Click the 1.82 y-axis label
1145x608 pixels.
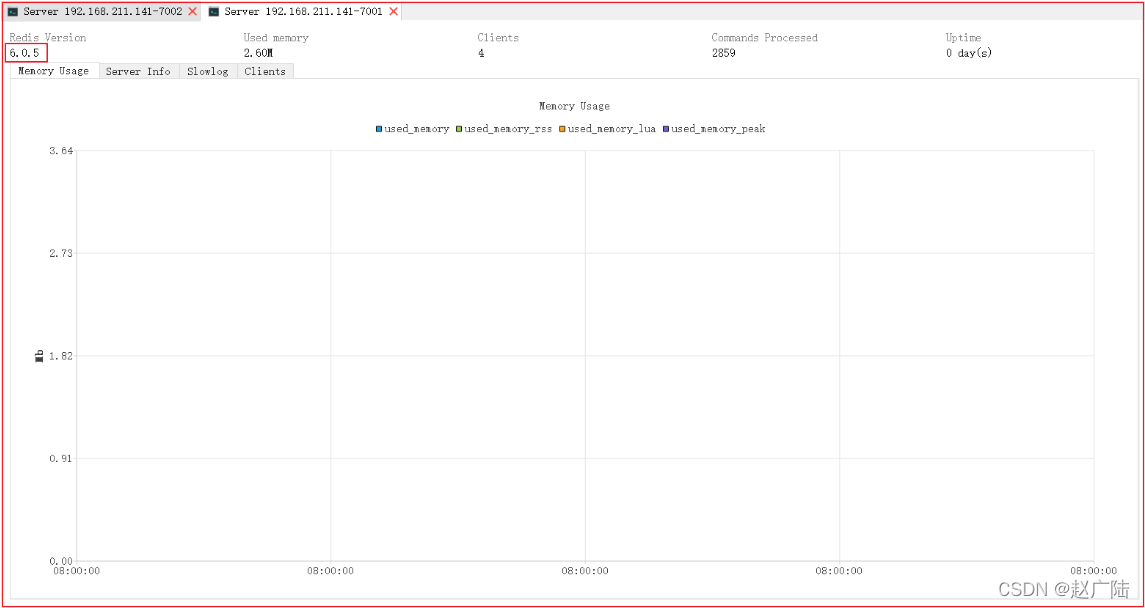61,355
